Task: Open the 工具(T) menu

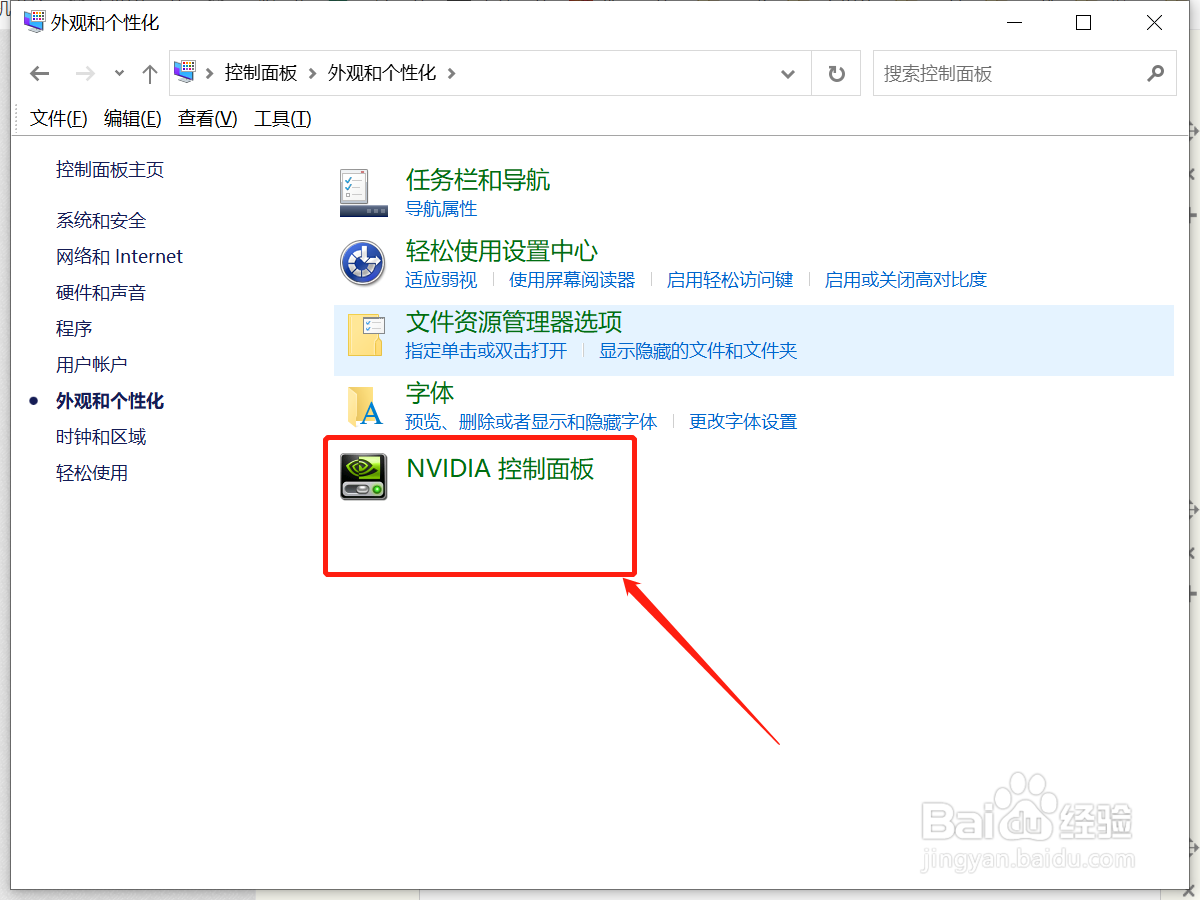Action: pyautogui.click(x=283, y=119)
